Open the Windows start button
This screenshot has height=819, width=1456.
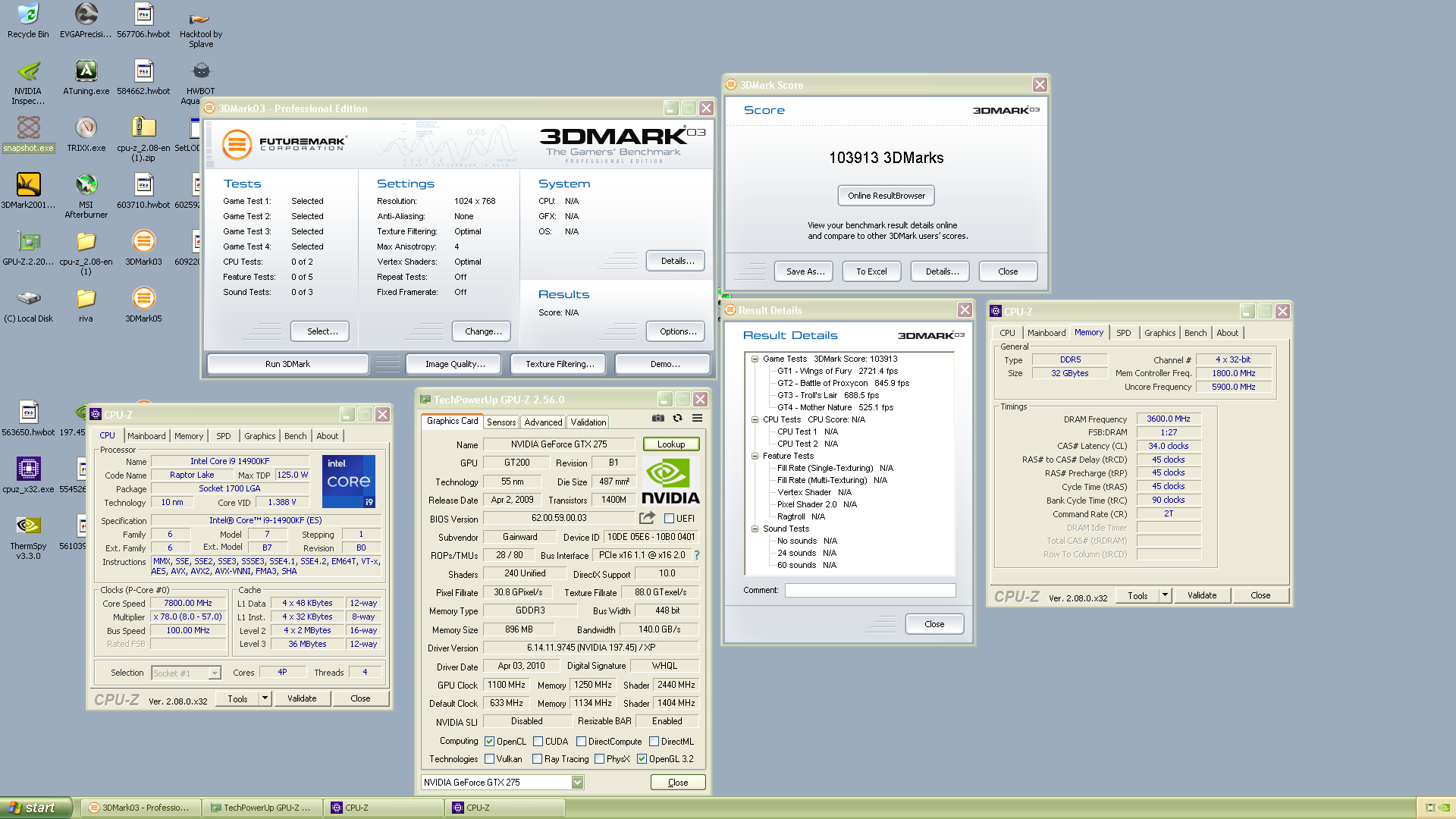coord(36,808)
